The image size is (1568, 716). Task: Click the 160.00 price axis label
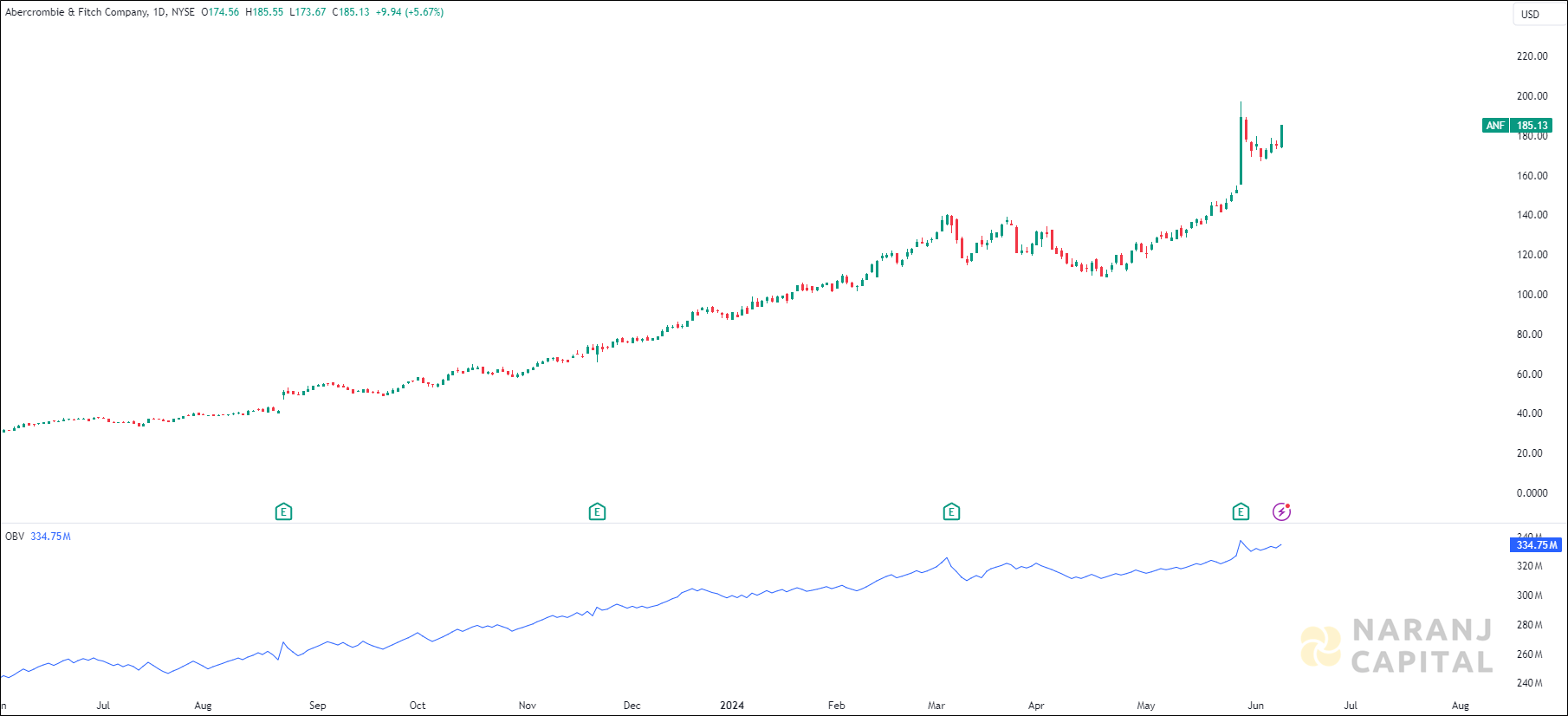tap(1532, 176)
